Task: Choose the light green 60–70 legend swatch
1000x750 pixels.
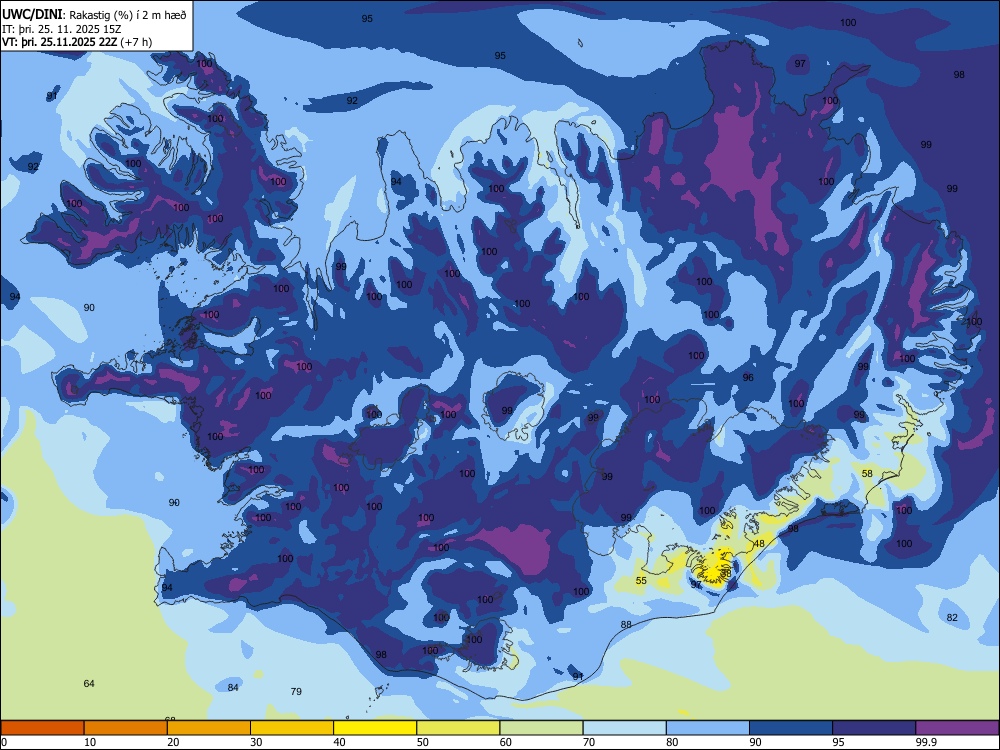Action: pos(541,728)
